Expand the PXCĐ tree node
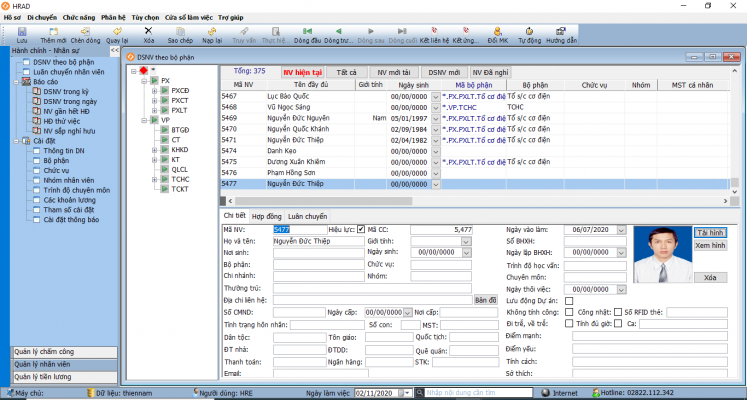The height and width of the screenshot is (400, 747). [x=154, y=90]
